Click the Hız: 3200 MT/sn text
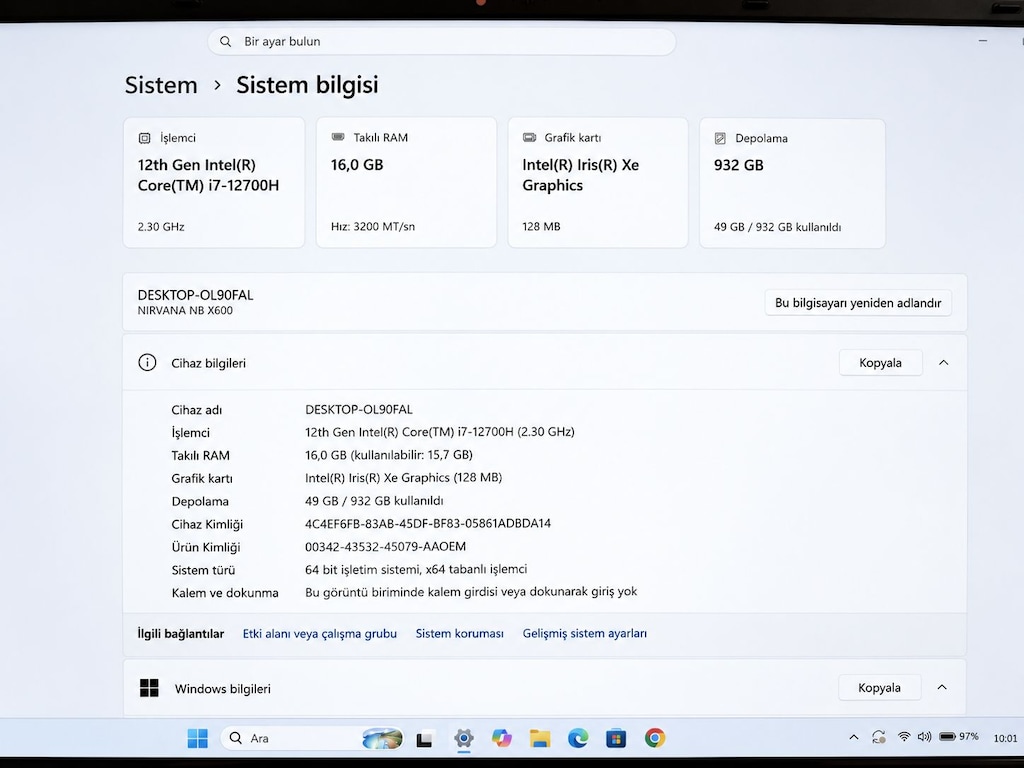The width and height of the screenshot is (1024, 768). coord(372,227)
